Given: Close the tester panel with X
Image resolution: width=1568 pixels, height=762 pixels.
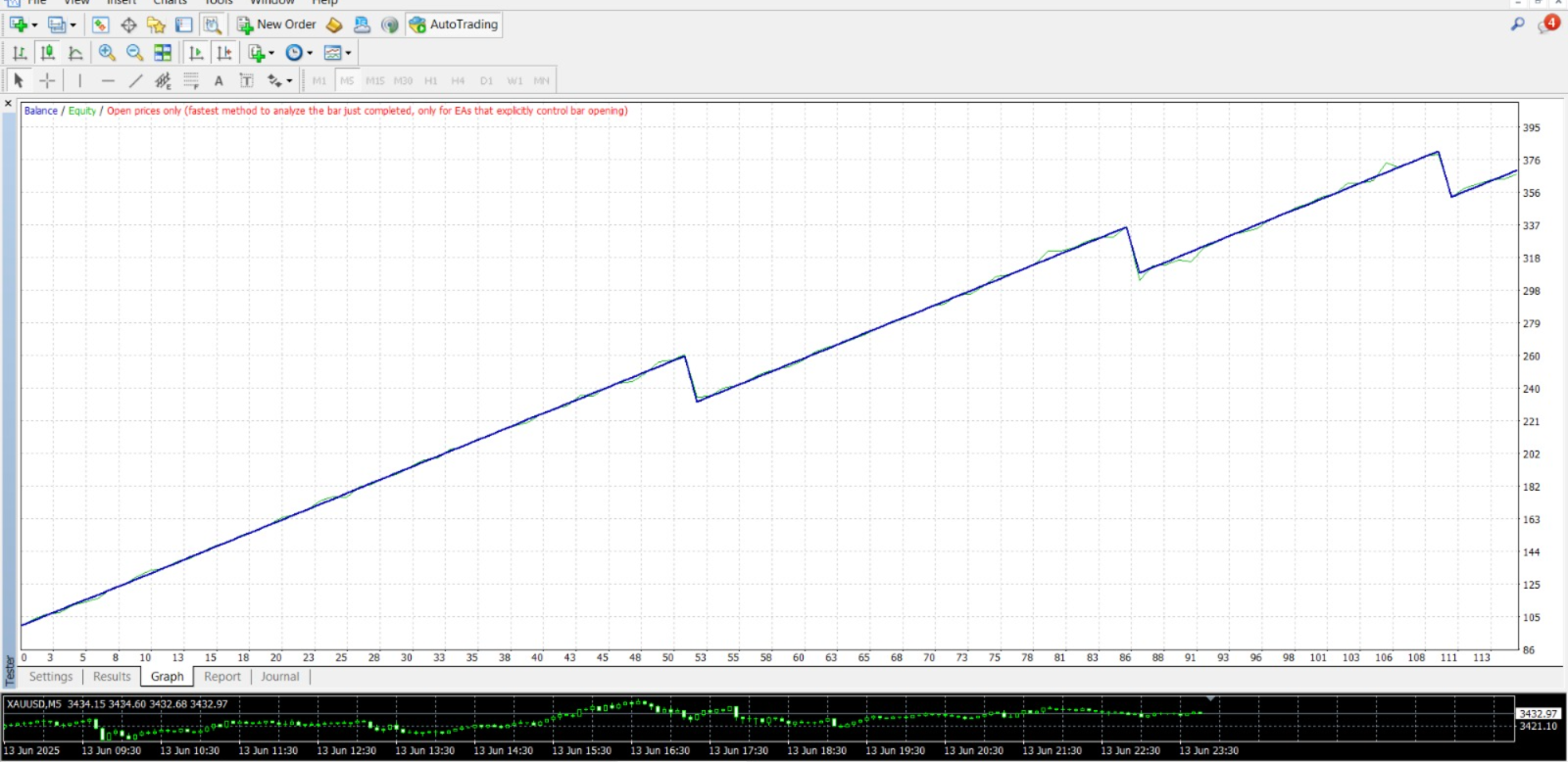Looking at the screenshot, I should [9, 103].
